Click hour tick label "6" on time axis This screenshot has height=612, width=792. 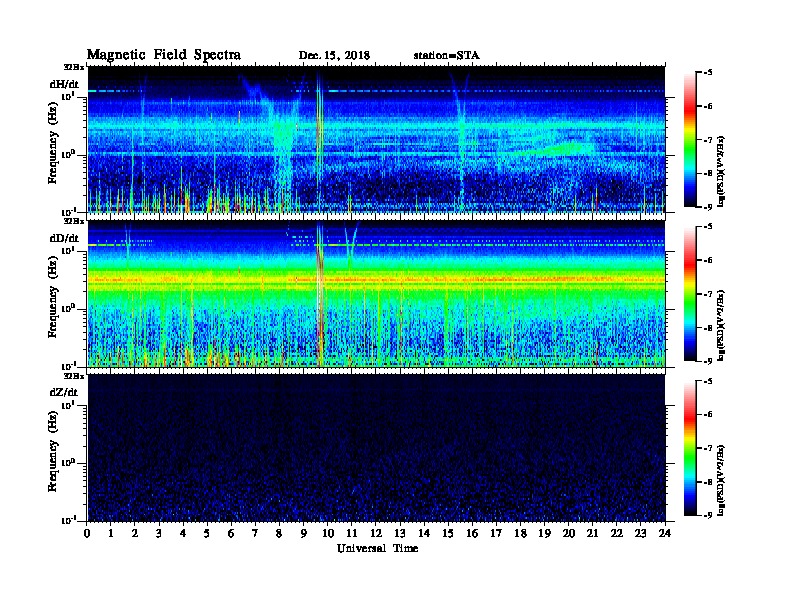(231, 534)
